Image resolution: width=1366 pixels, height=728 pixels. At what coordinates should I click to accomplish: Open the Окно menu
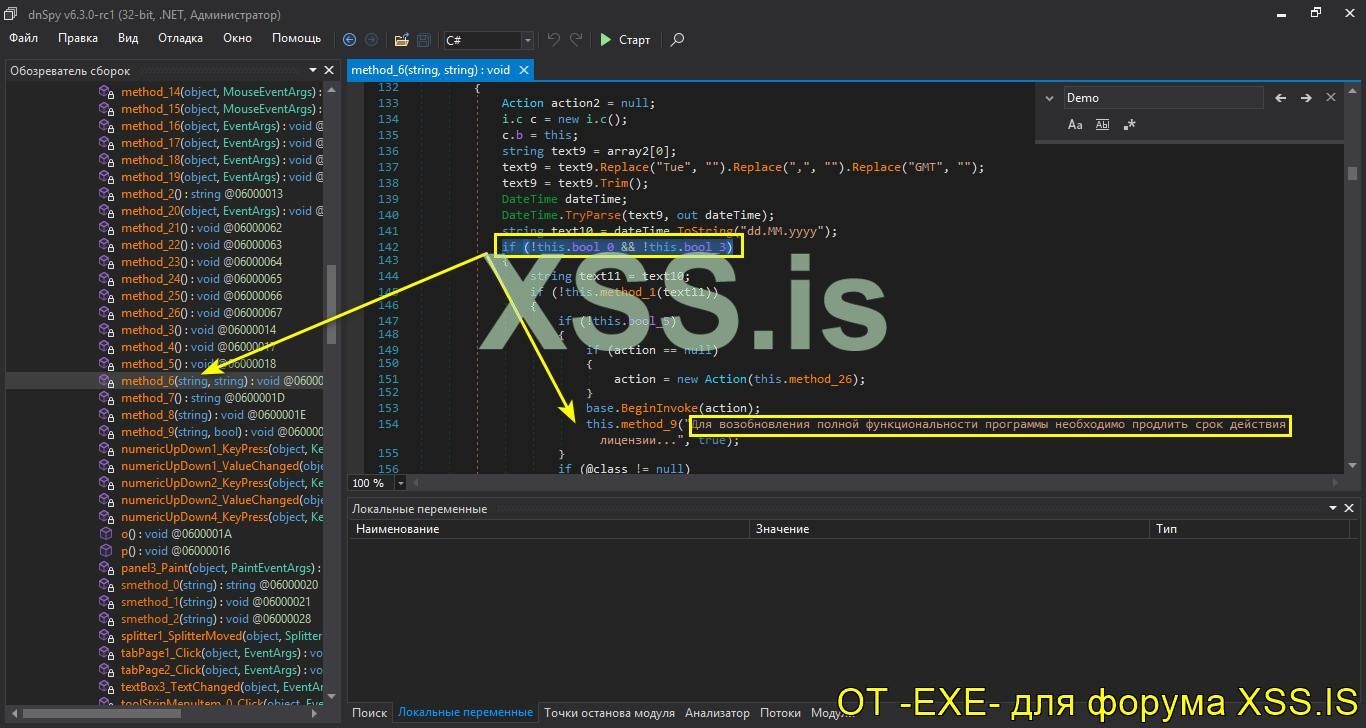coord(237,38)
